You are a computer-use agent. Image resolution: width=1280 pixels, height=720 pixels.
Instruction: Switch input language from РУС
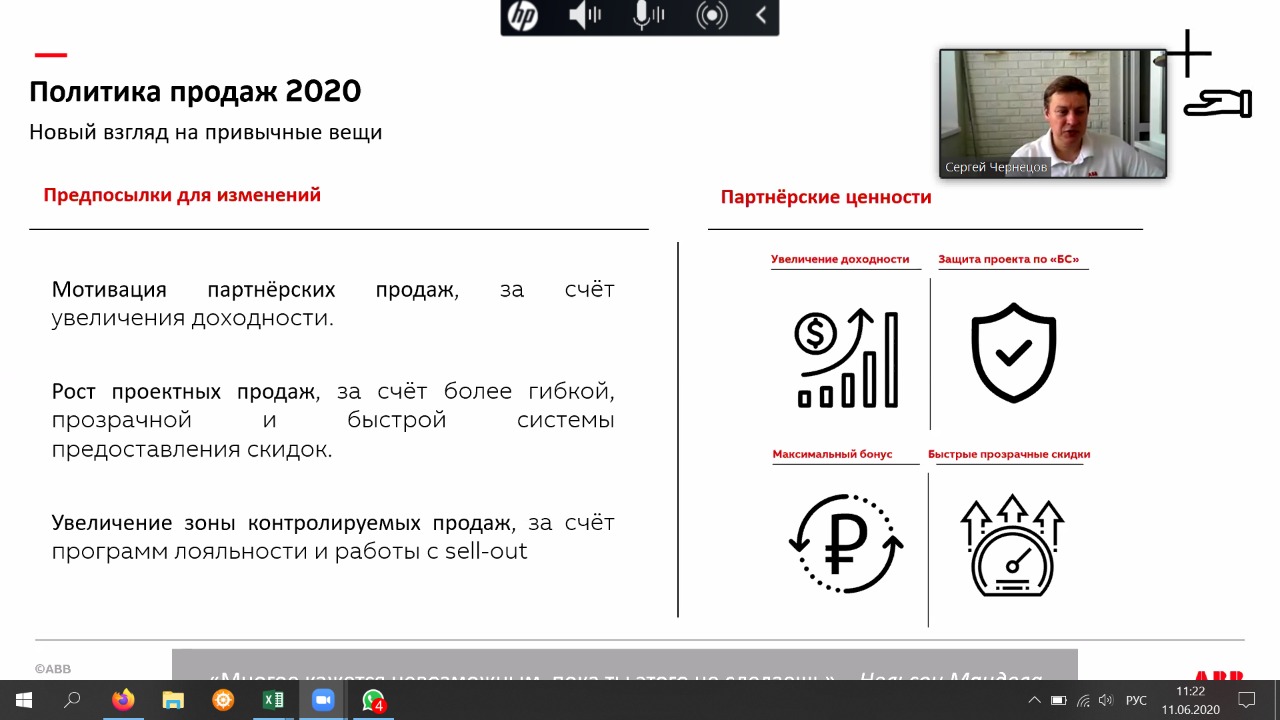(x=1136, y=700)
